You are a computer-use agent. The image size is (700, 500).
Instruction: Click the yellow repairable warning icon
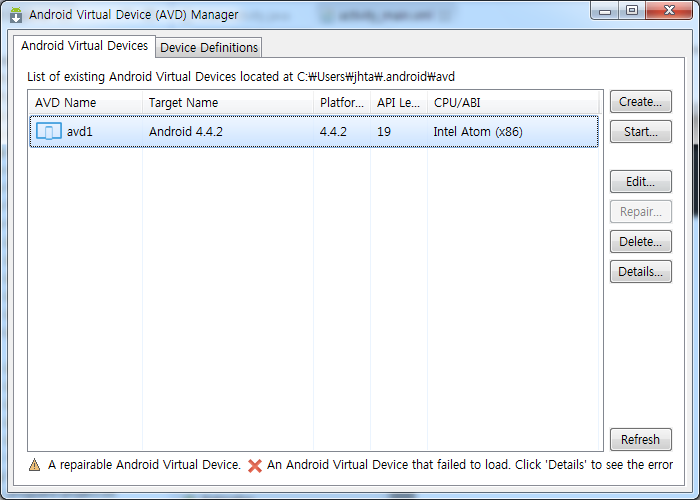click(x=34, y=465)
